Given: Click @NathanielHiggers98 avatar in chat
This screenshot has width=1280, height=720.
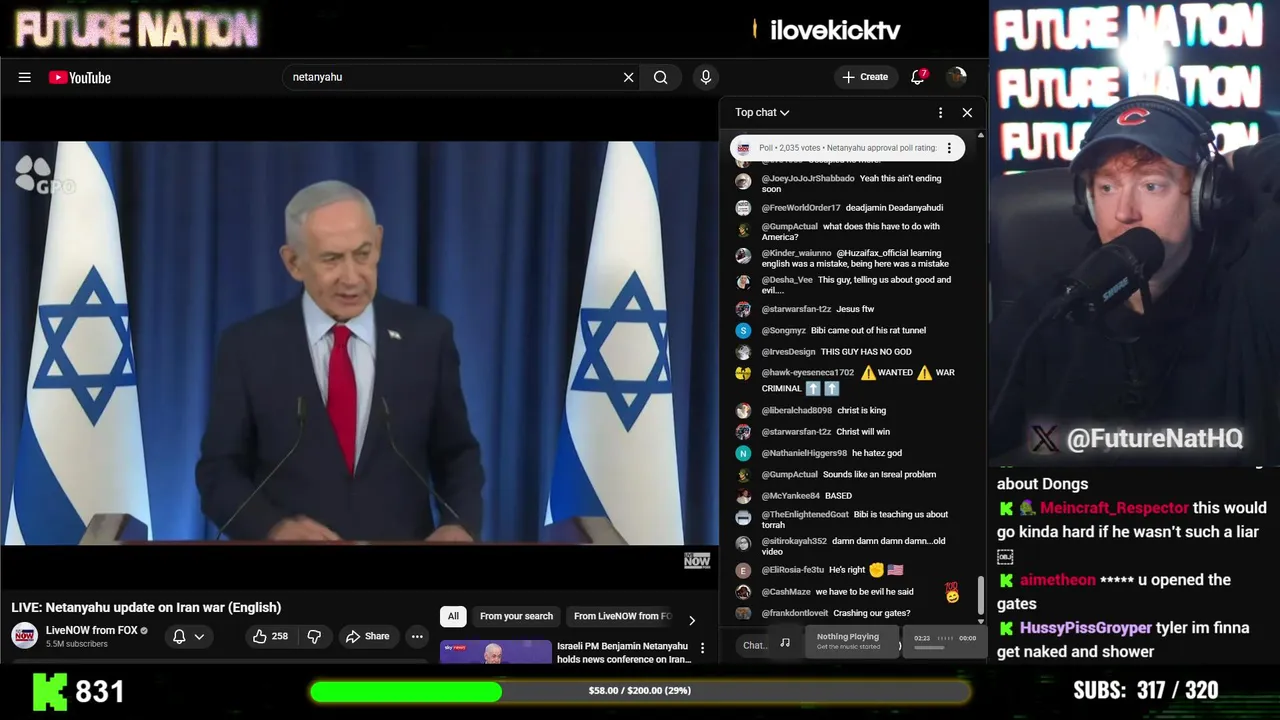Looking at the screenshot, I should click(743, 453).
